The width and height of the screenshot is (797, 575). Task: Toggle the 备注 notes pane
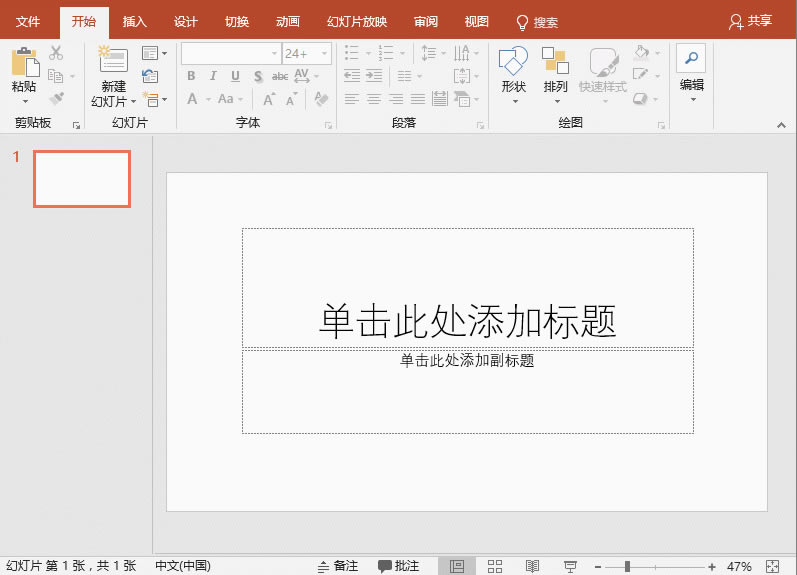pyautogui.click(x=338, y=566)
